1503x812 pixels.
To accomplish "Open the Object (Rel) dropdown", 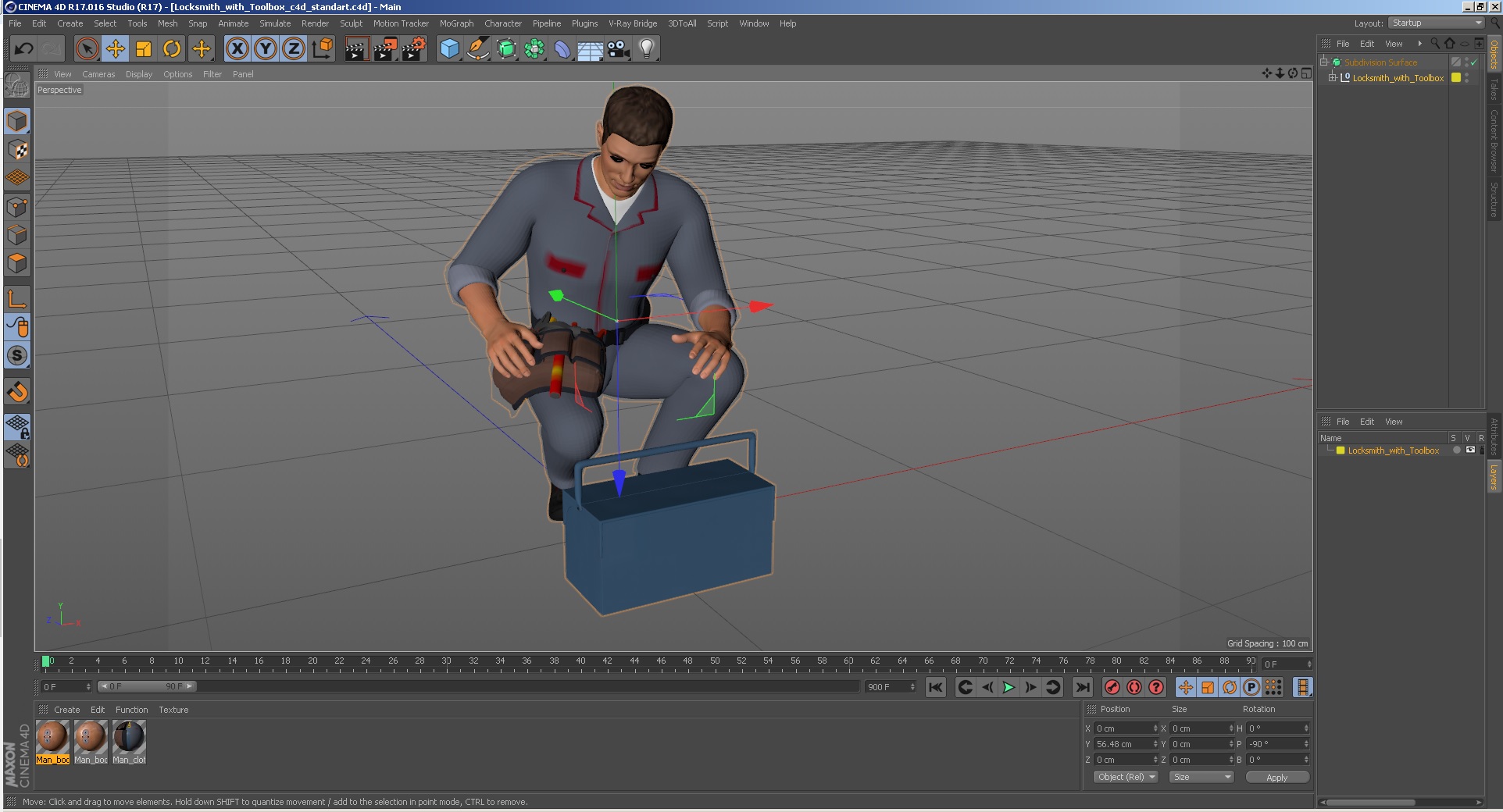I will [x=1126, y=777].
